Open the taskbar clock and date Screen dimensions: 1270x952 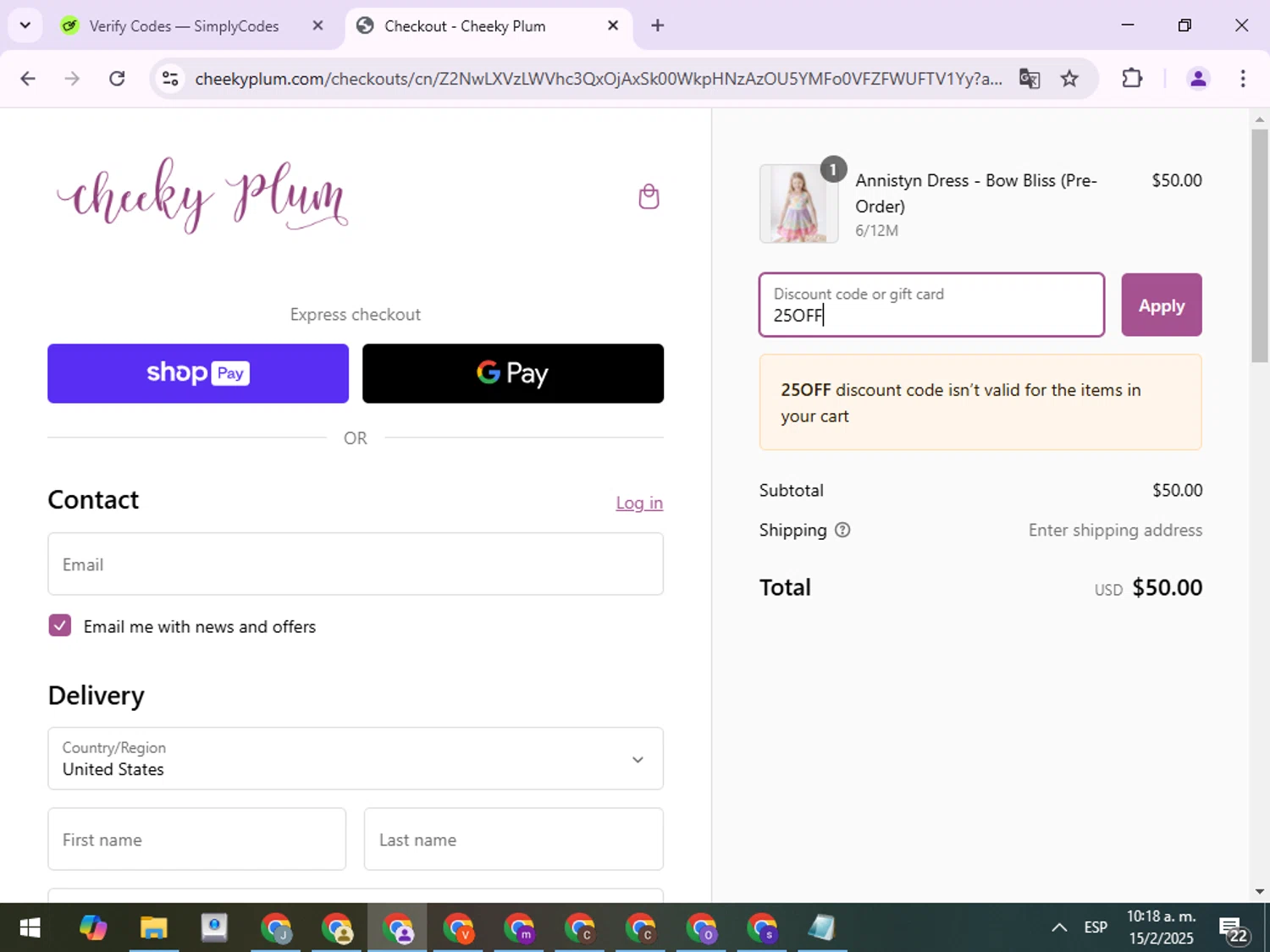[x=1161, y=927]
